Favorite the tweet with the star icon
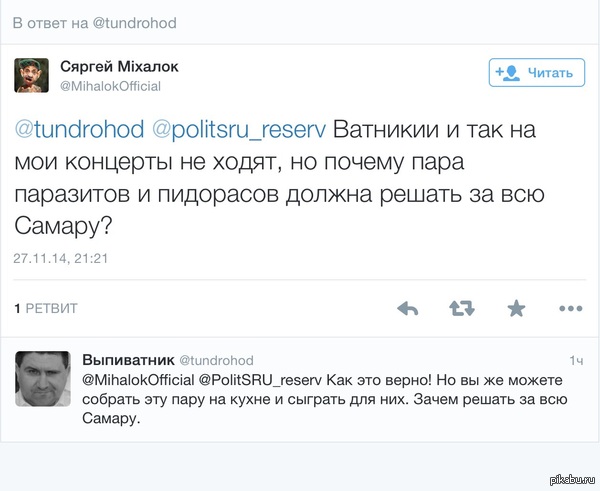Viewport: 600px width, 491px height. click(516, 308)
